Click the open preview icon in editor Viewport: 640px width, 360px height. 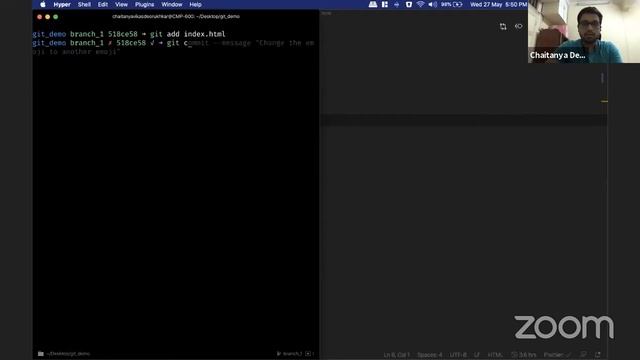[518, 27]
